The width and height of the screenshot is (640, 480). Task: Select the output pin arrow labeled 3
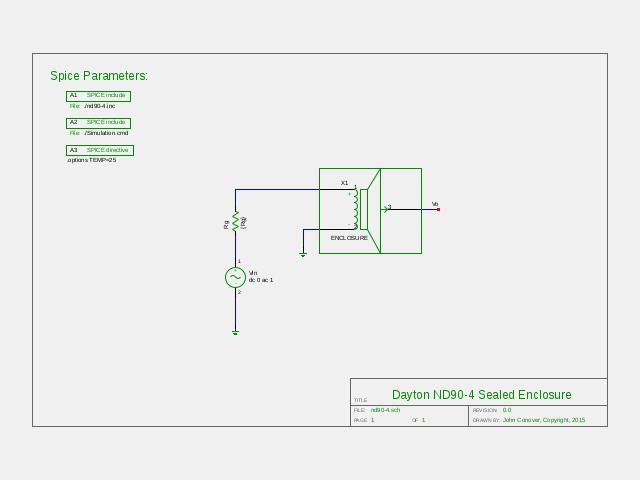tap(385, 209)
